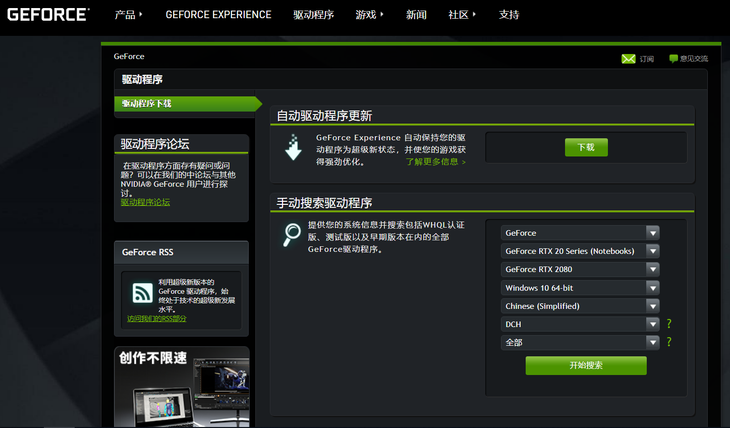Click the 开始搜索 button
The image size is (730, 428).
pos(586,366)
